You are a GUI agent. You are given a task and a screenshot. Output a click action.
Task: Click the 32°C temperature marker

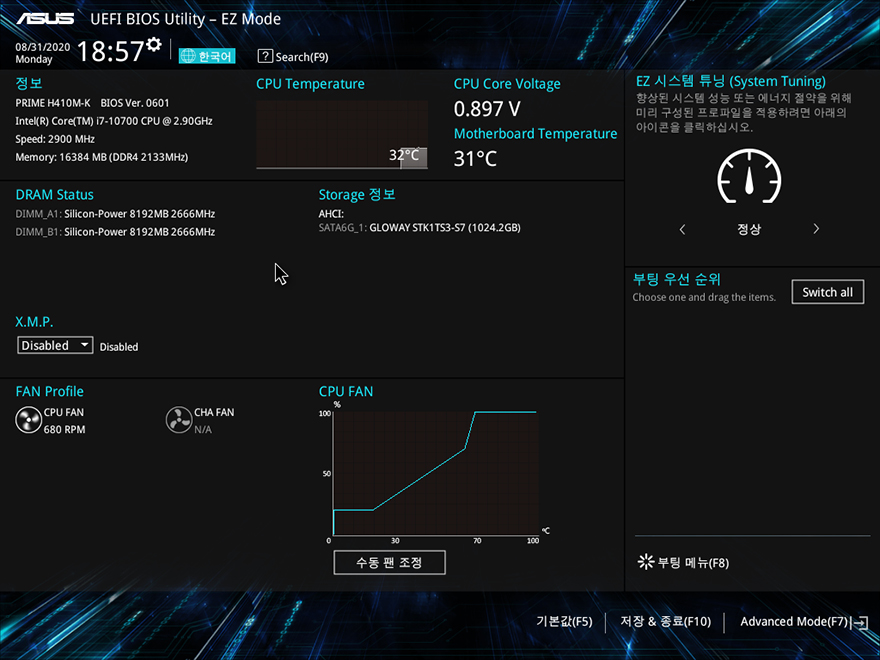point(404,155)
